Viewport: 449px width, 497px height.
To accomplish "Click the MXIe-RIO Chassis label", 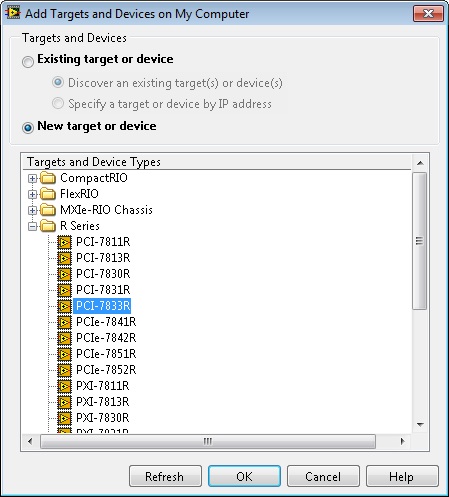I will [x=106, y=210].
